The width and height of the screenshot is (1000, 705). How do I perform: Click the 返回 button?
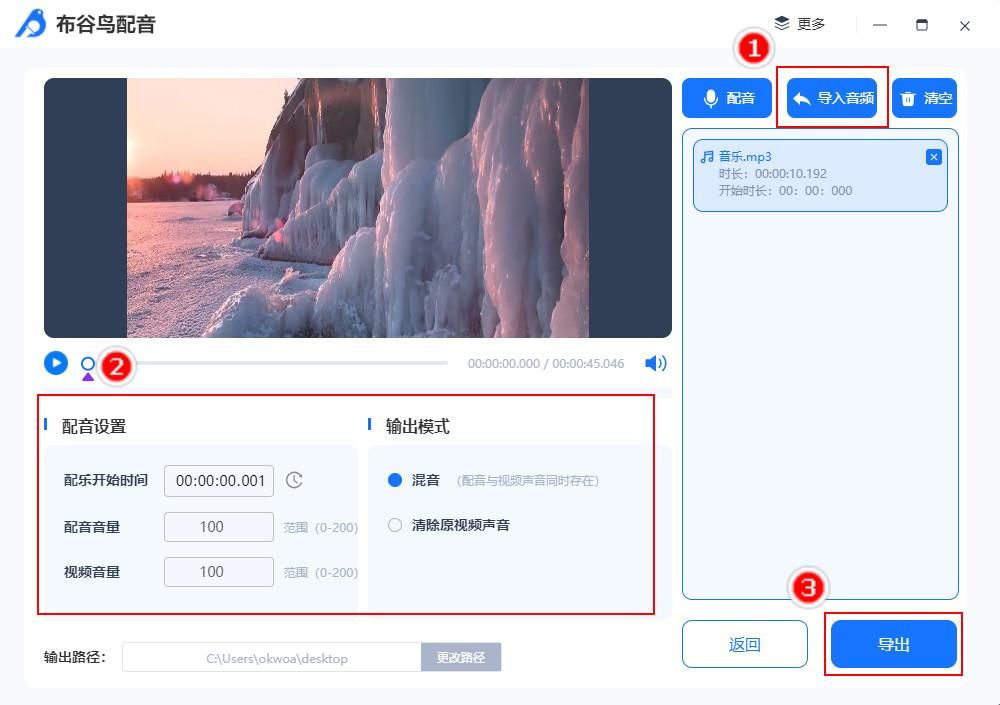coord(745,644)
